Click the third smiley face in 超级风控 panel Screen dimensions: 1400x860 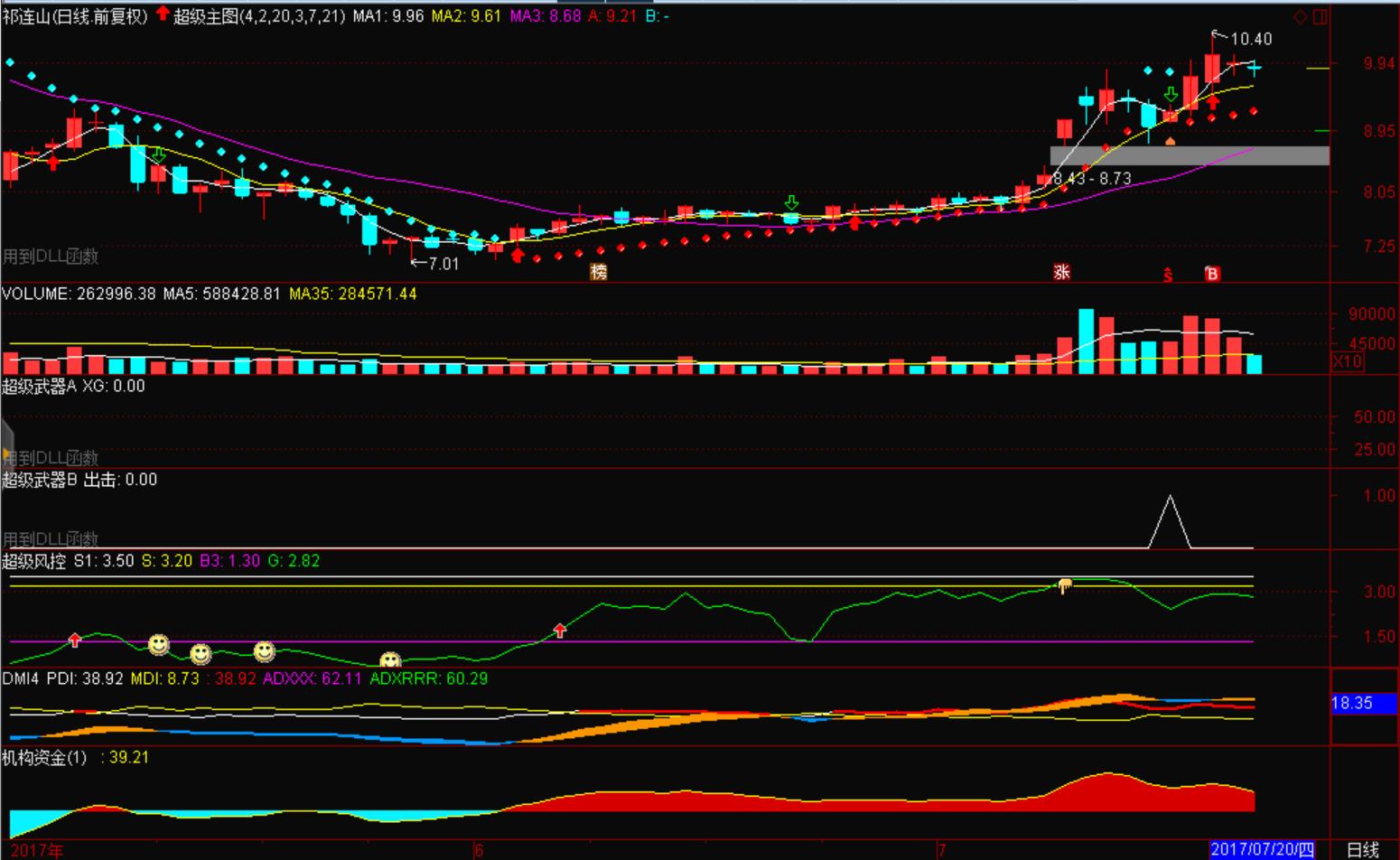264,650
